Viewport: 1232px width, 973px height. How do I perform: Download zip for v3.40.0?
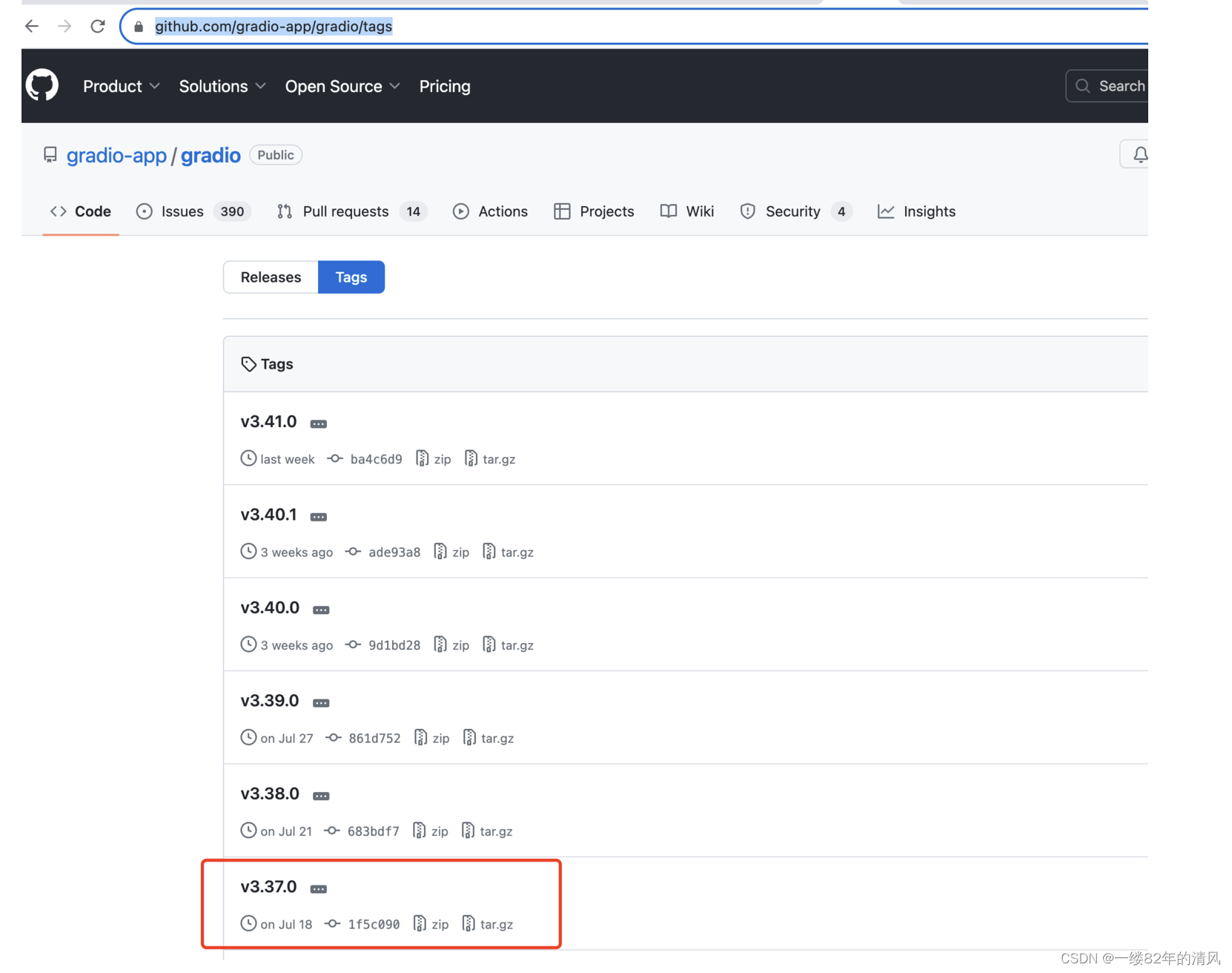452,645
